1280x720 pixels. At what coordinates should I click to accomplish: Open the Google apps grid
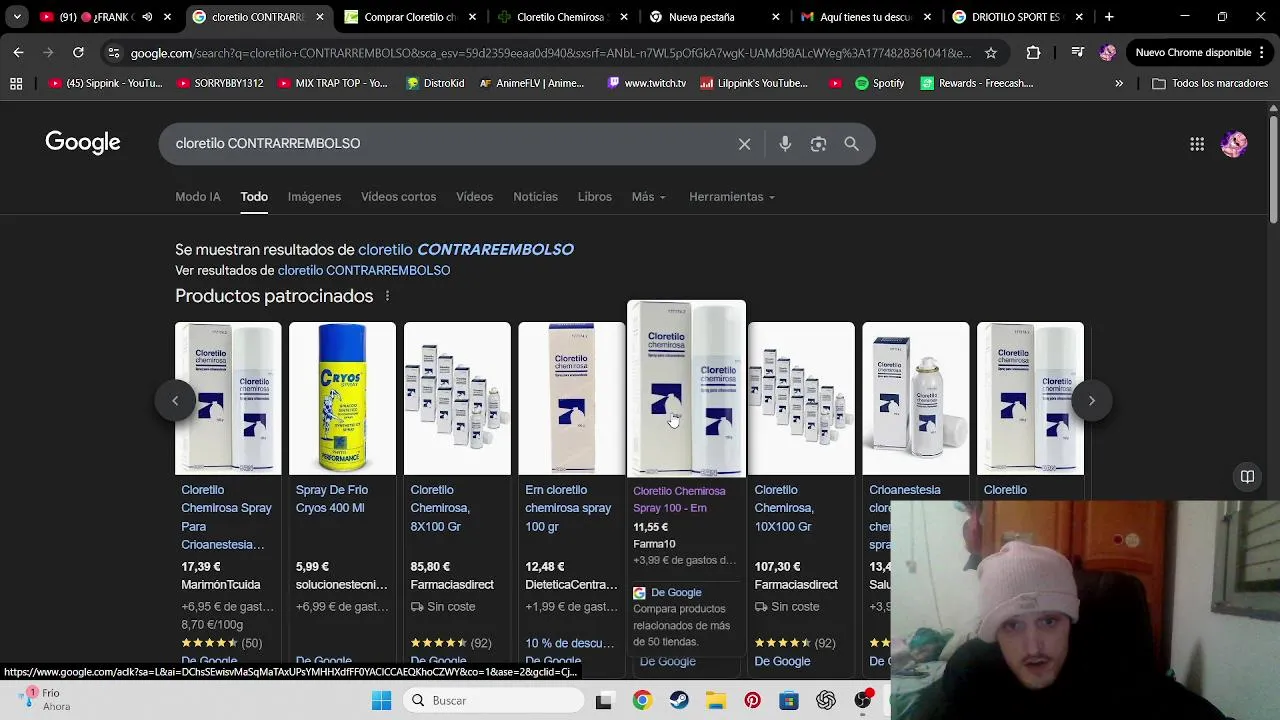pyautogui.click(x=1197, y=144)
